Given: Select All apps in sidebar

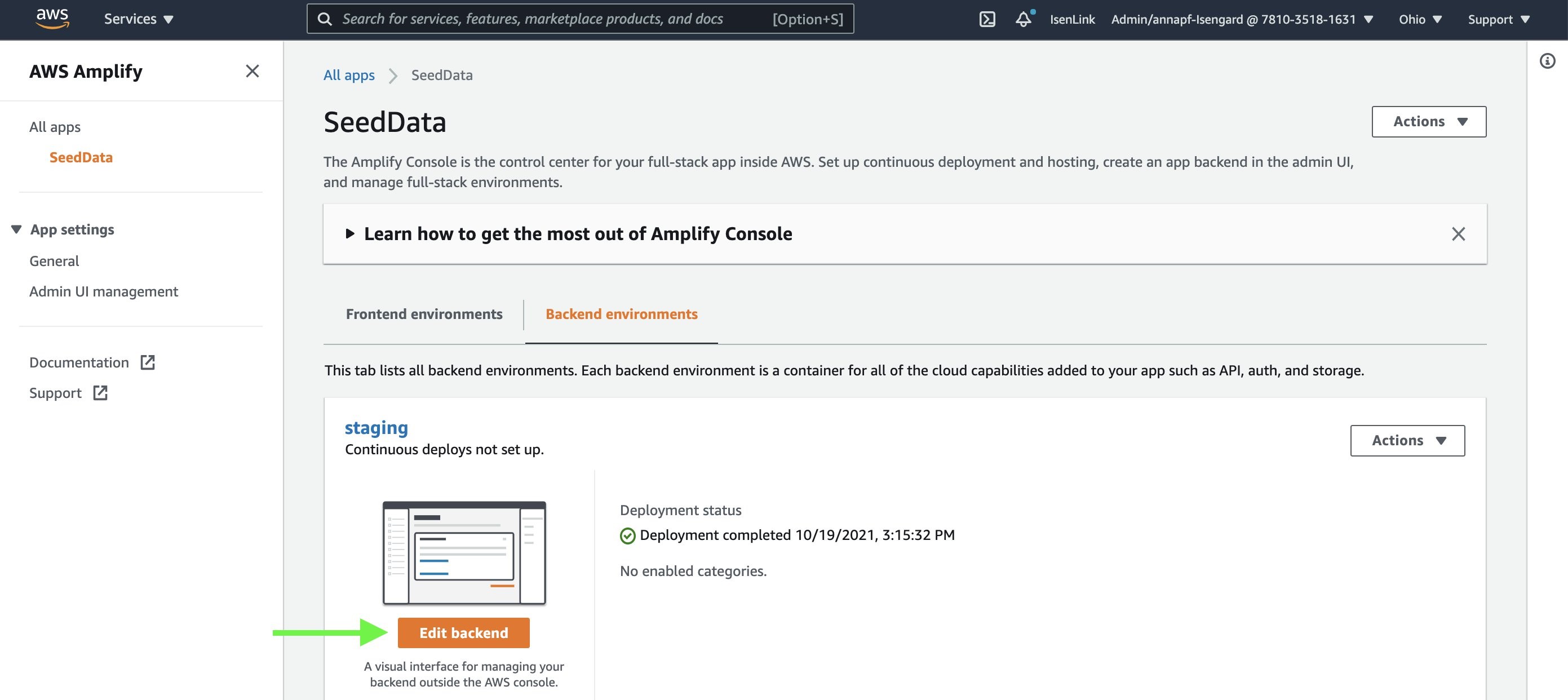Looking at the screenshot, I should 55,127.
